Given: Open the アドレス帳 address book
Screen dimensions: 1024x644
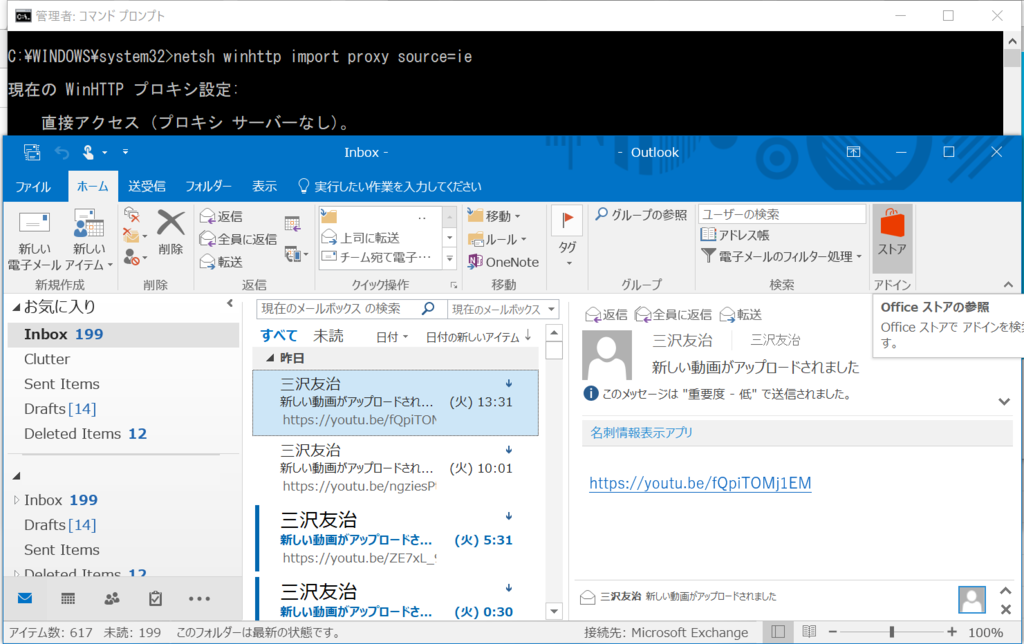Looking at the screenshot, I should pyautogui.click(x=735, y=234).
